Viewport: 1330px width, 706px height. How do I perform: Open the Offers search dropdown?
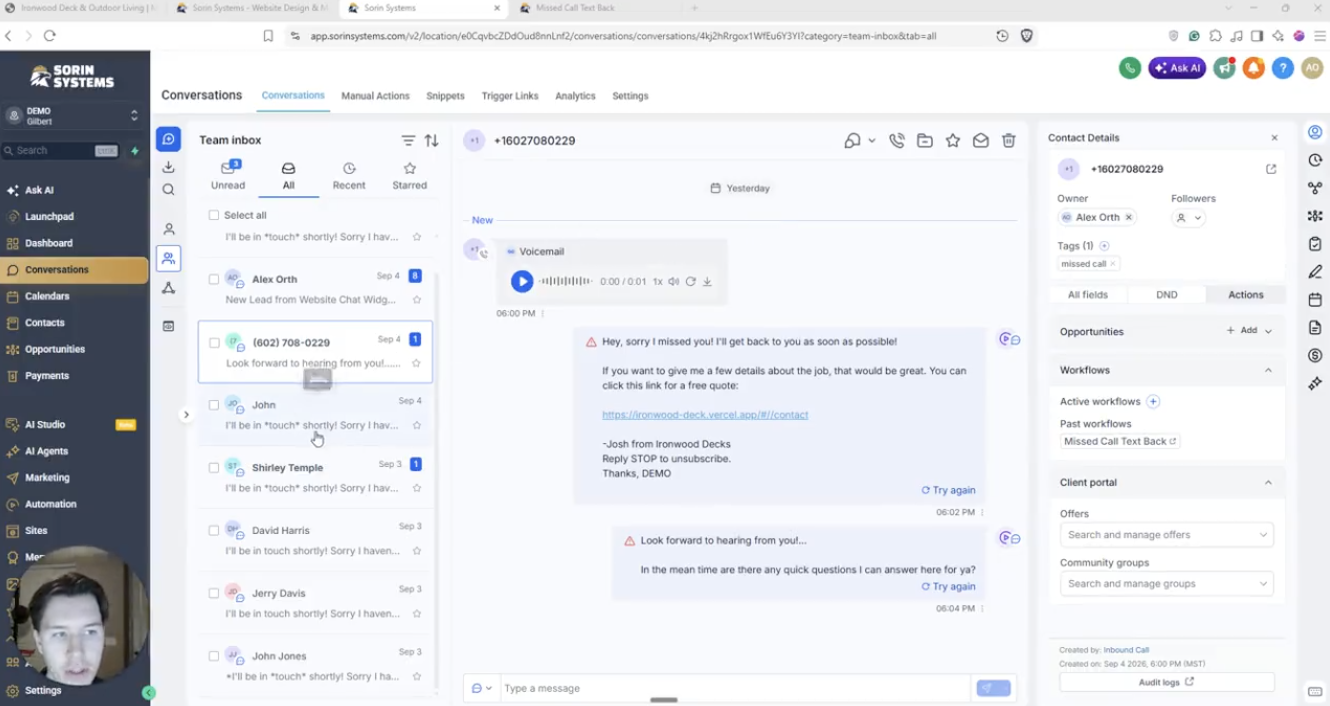click(x=1166, y=535)
